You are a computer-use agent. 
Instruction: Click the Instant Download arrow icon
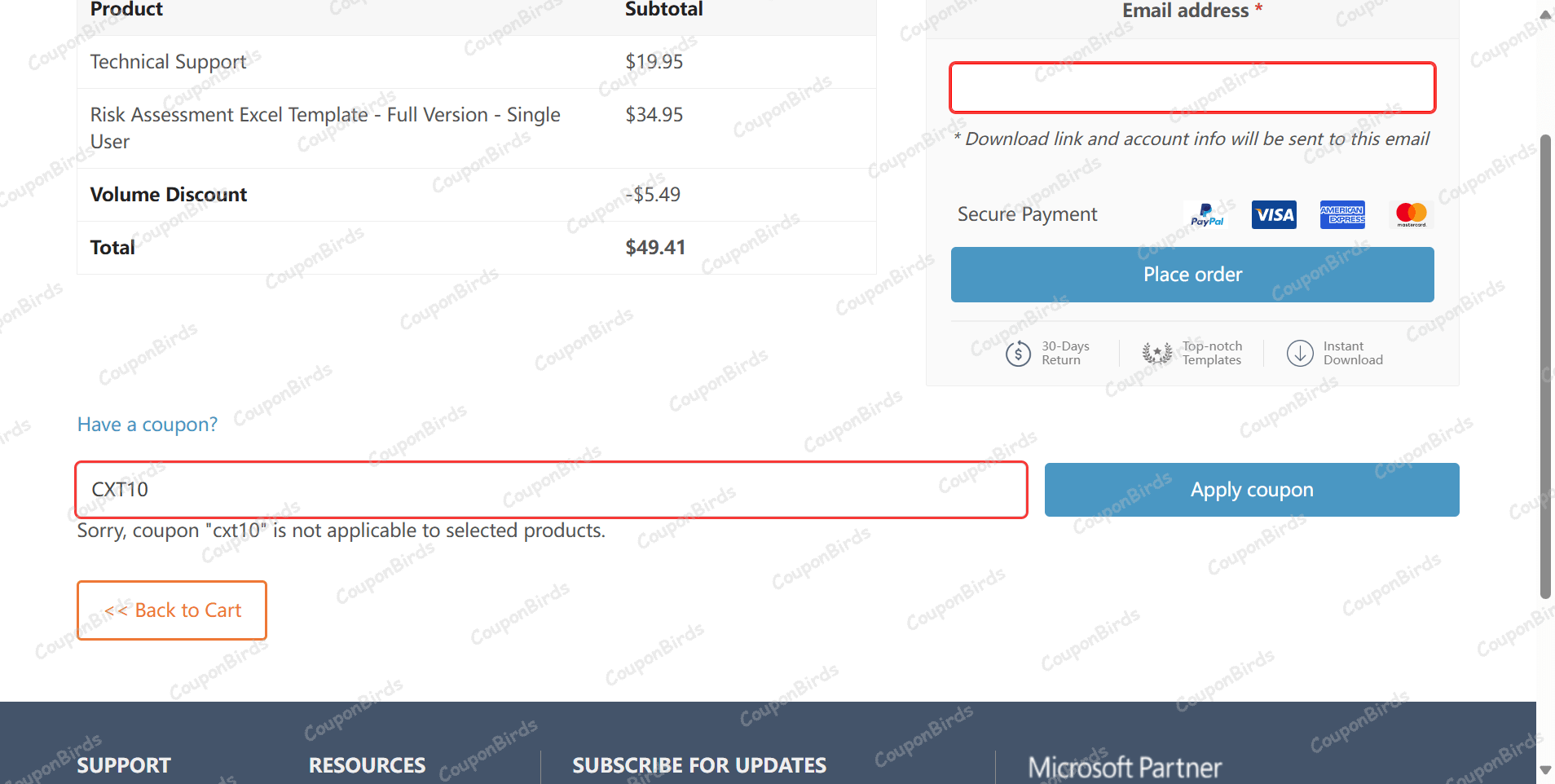coord(1300,354)
